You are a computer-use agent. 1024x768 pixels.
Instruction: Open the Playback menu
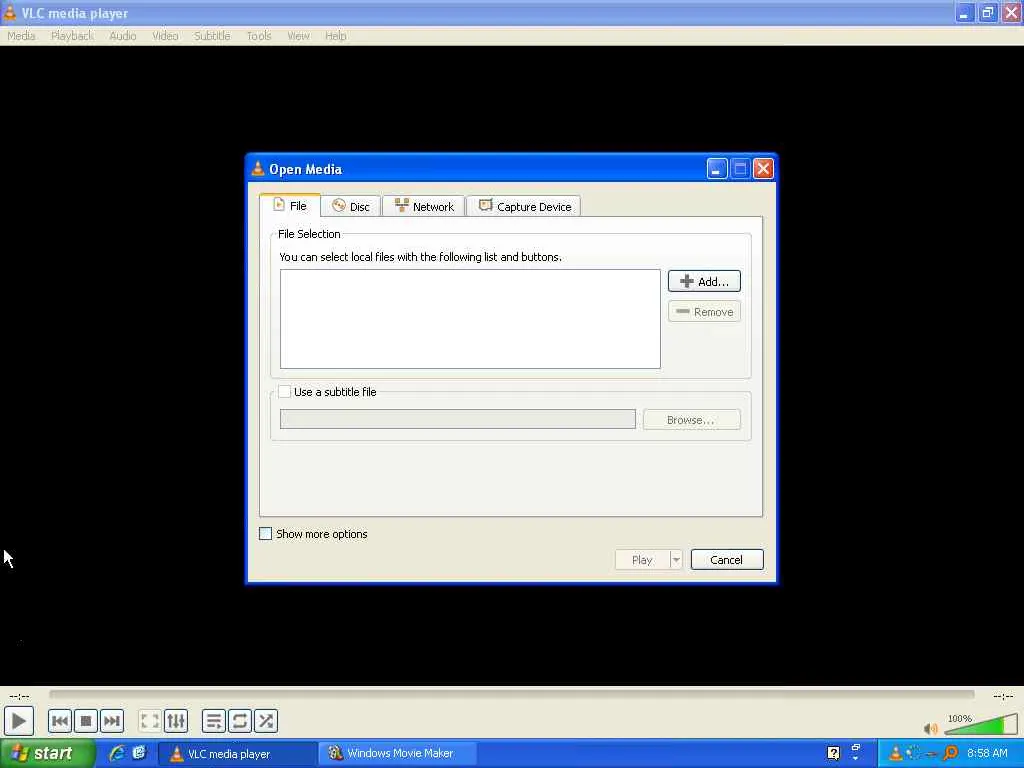pyautogui.click(x=72, y=36)
